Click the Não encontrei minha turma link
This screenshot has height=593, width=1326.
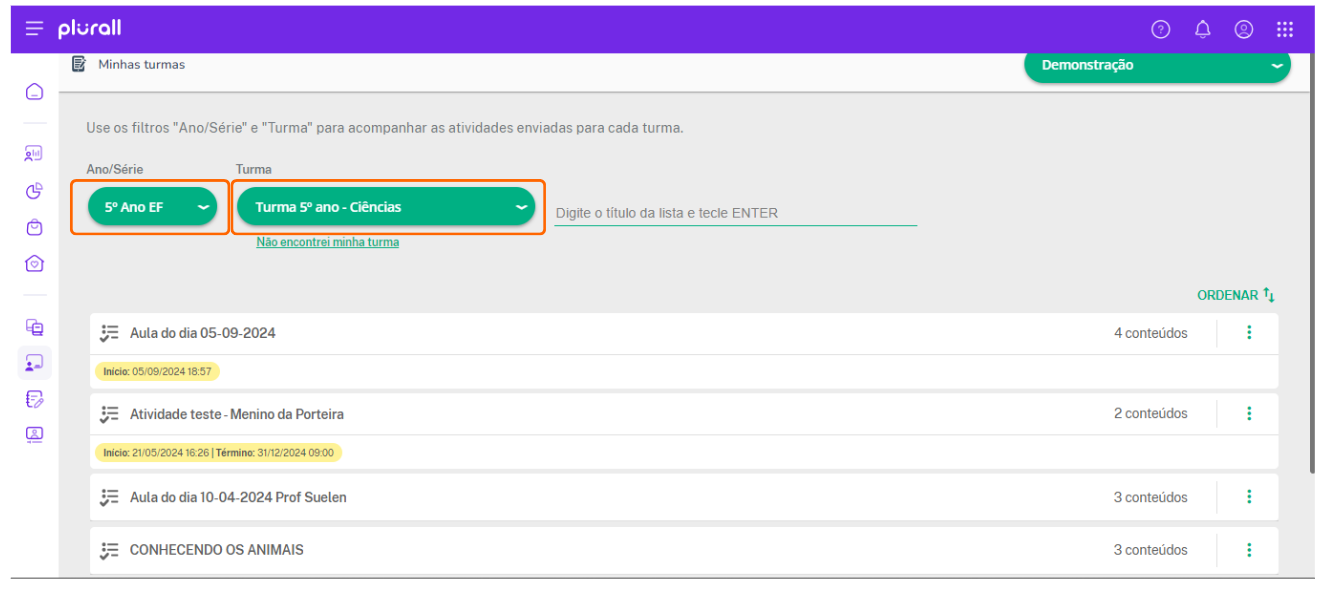[328, 242]
